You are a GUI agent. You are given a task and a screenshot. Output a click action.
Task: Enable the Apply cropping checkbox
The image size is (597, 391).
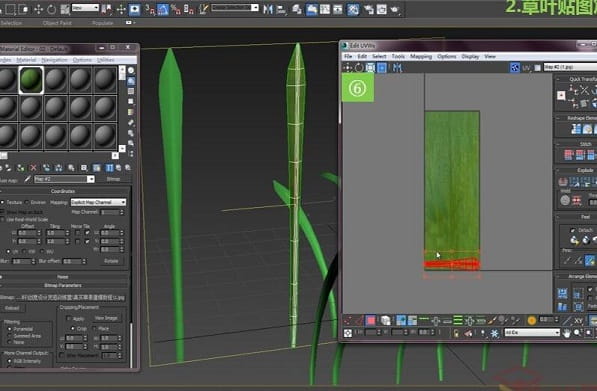coord(69,318)
